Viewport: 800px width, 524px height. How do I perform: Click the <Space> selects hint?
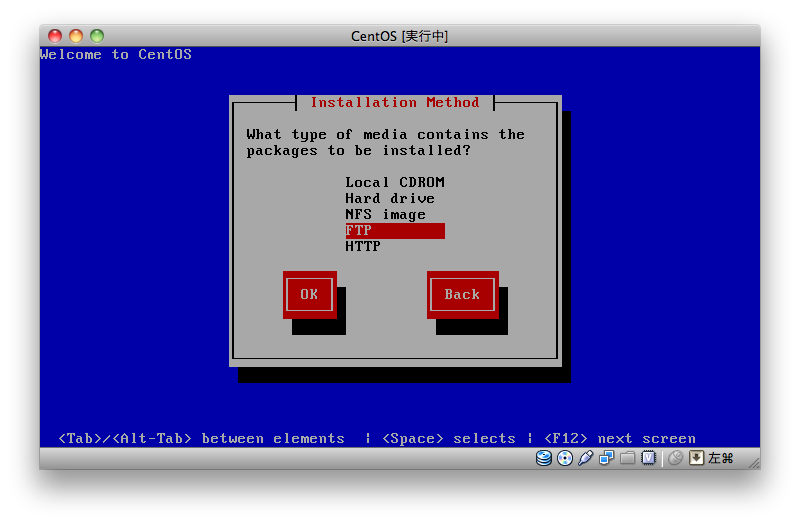(449, 438)
